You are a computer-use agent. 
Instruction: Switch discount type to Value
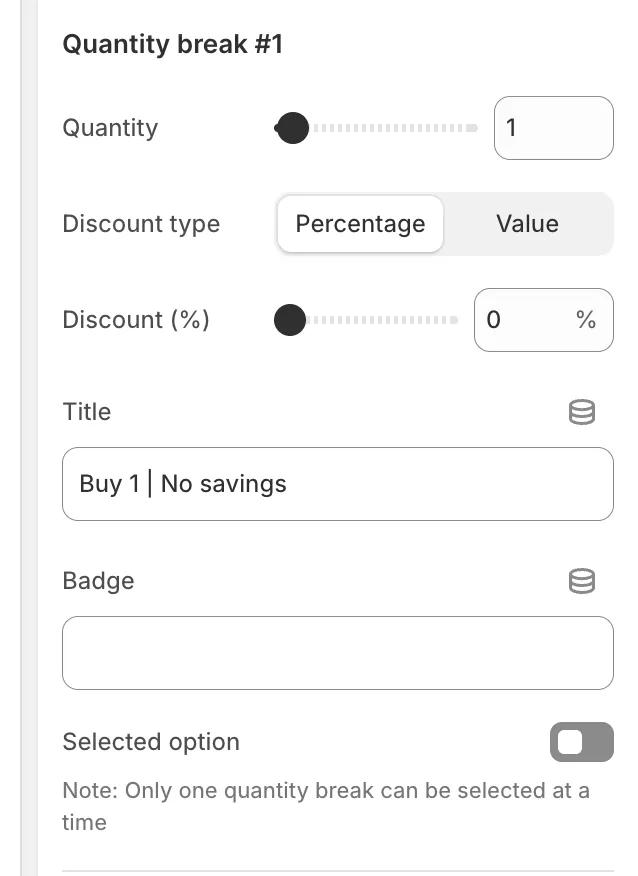point(527,224)
